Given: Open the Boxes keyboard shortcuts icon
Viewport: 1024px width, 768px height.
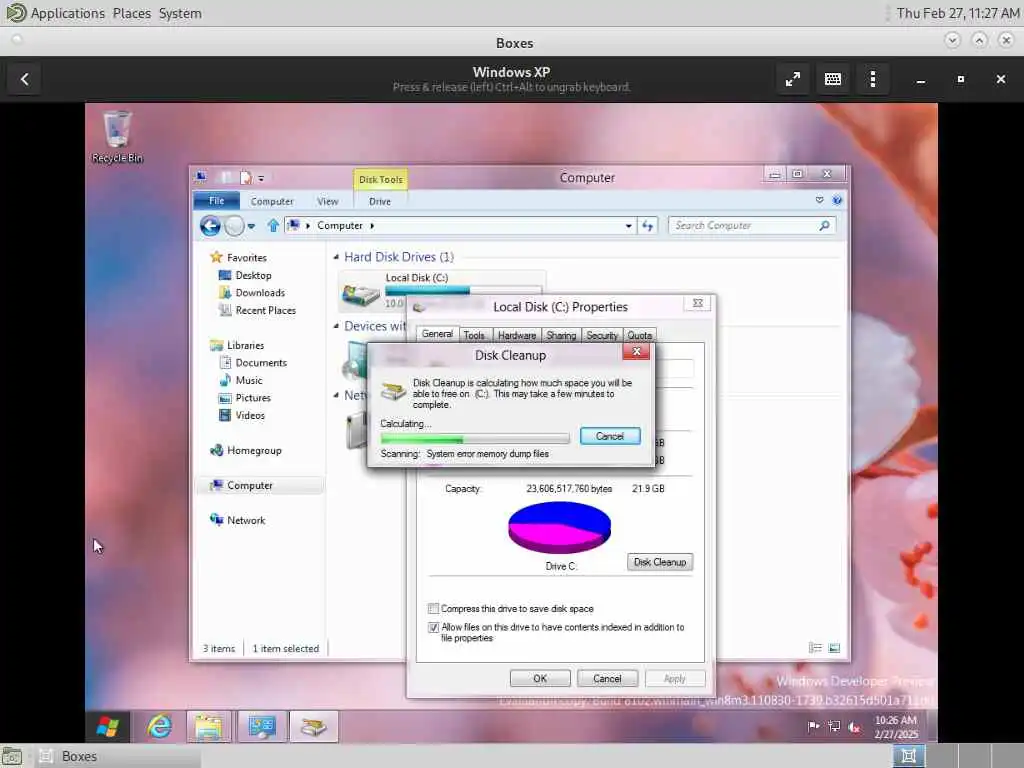Looking at the screenshot, I should [833, 80].
